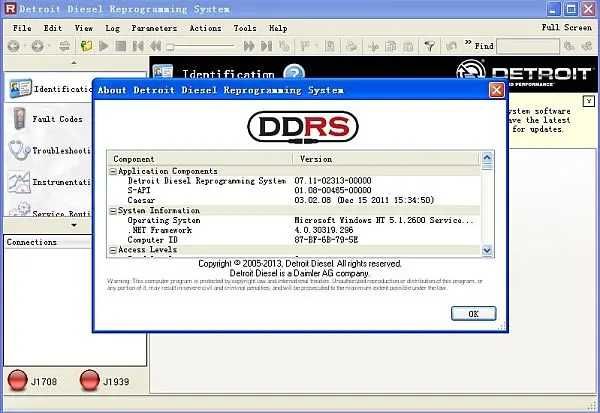Viewport: 600px width, 413px height.
Task: Click the rewind playback icon
Action: (156, 46)
